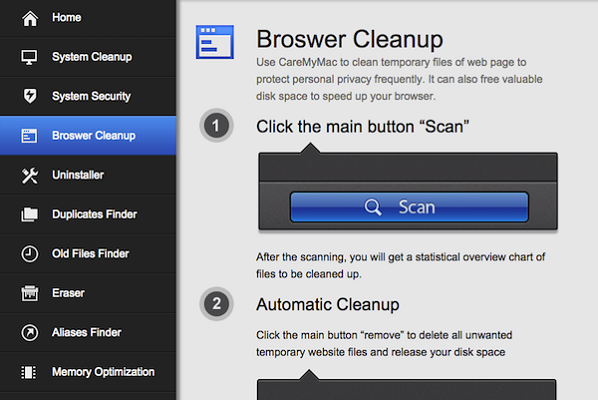The image size is (598, 400).
Task: Open the Home menu item
Action: [x=88, y=18]
